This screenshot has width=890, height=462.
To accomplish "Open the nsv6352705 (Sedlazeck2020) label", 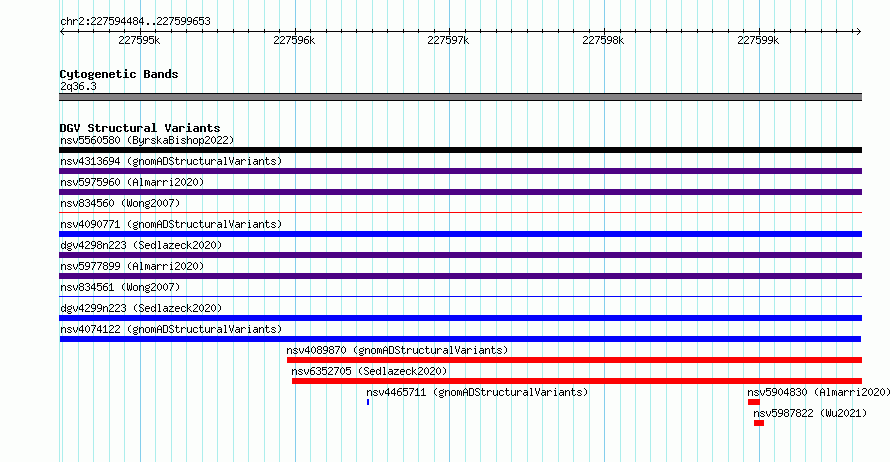I will (369, 371).
